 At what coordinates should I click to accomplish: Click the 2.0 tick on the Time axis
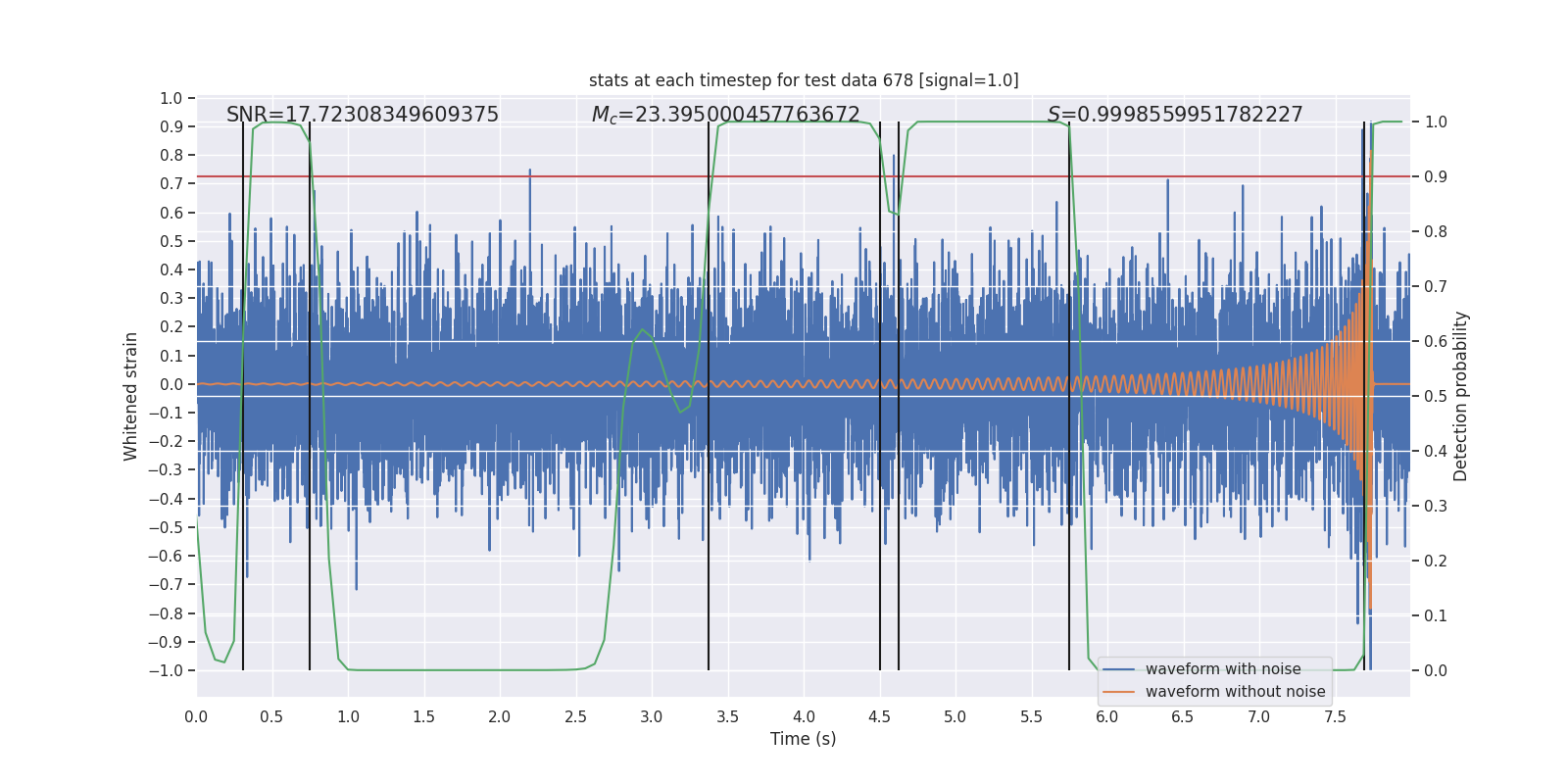tap(500, 717)
